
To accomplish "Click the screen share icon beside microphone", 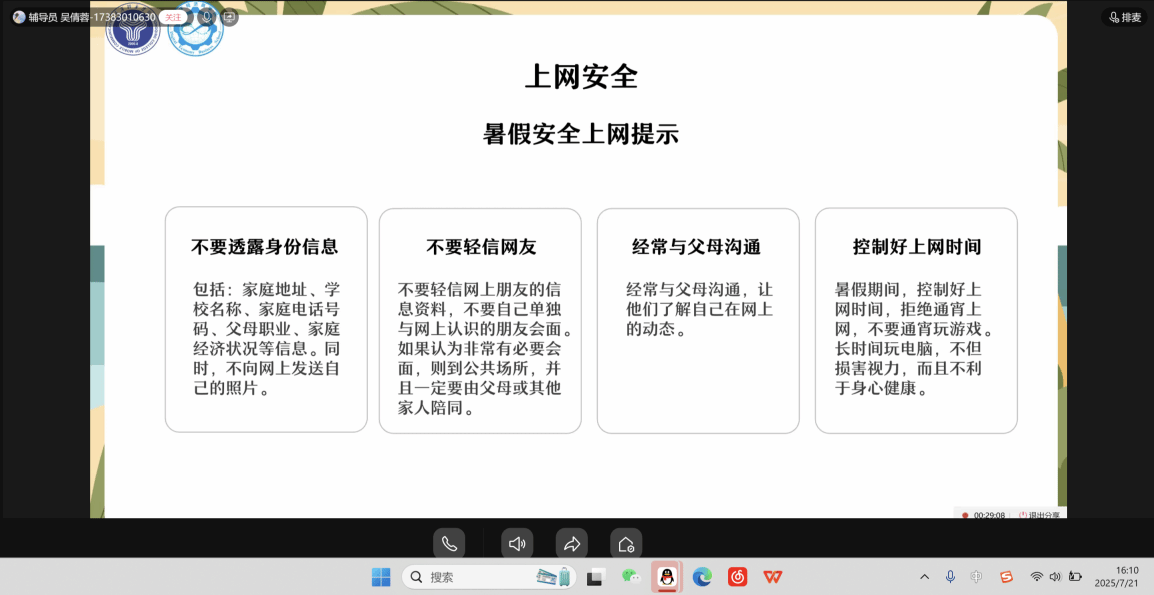I will pyautogui.click(x=230, y=17).
